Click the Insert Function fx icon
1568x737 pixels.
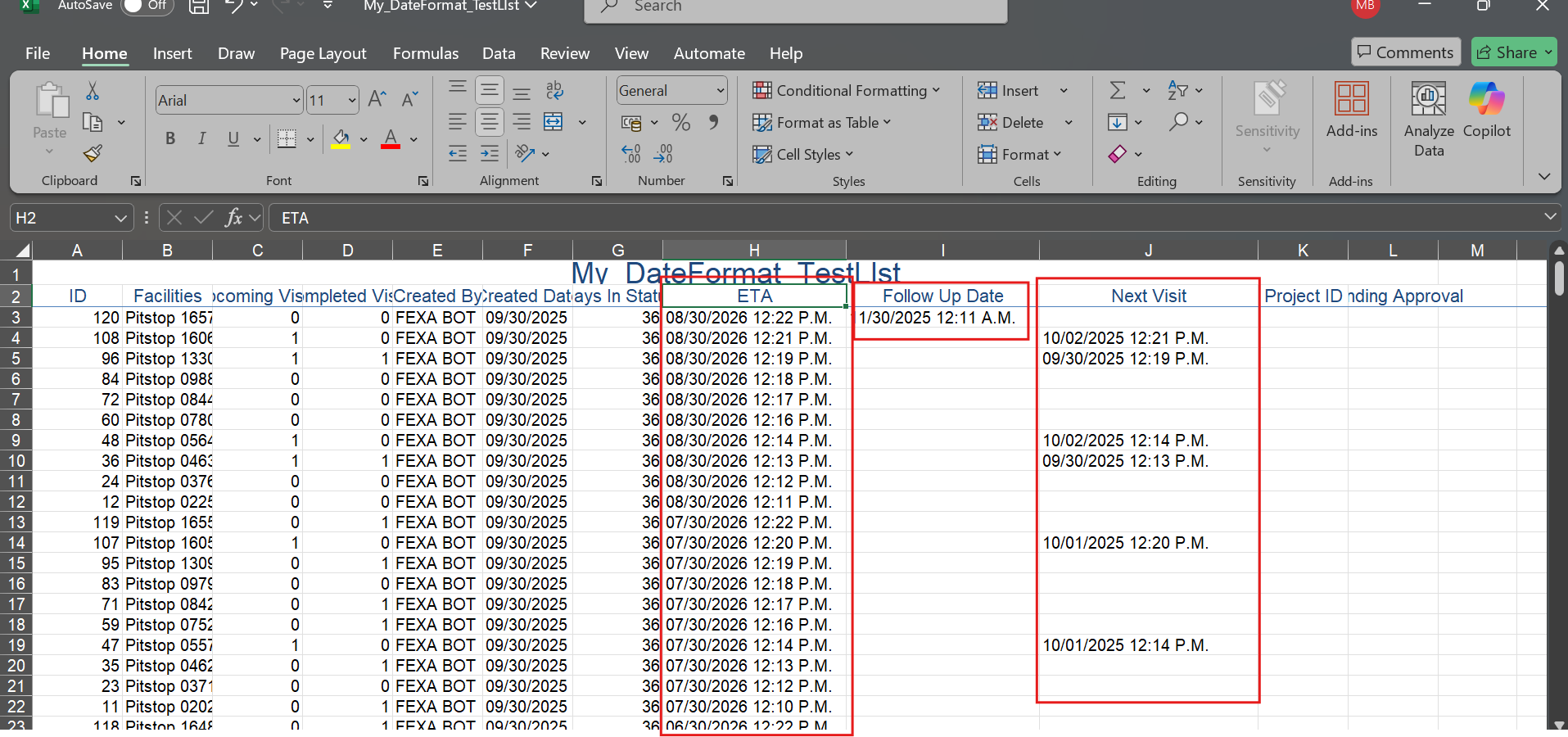tap(234, 218)
